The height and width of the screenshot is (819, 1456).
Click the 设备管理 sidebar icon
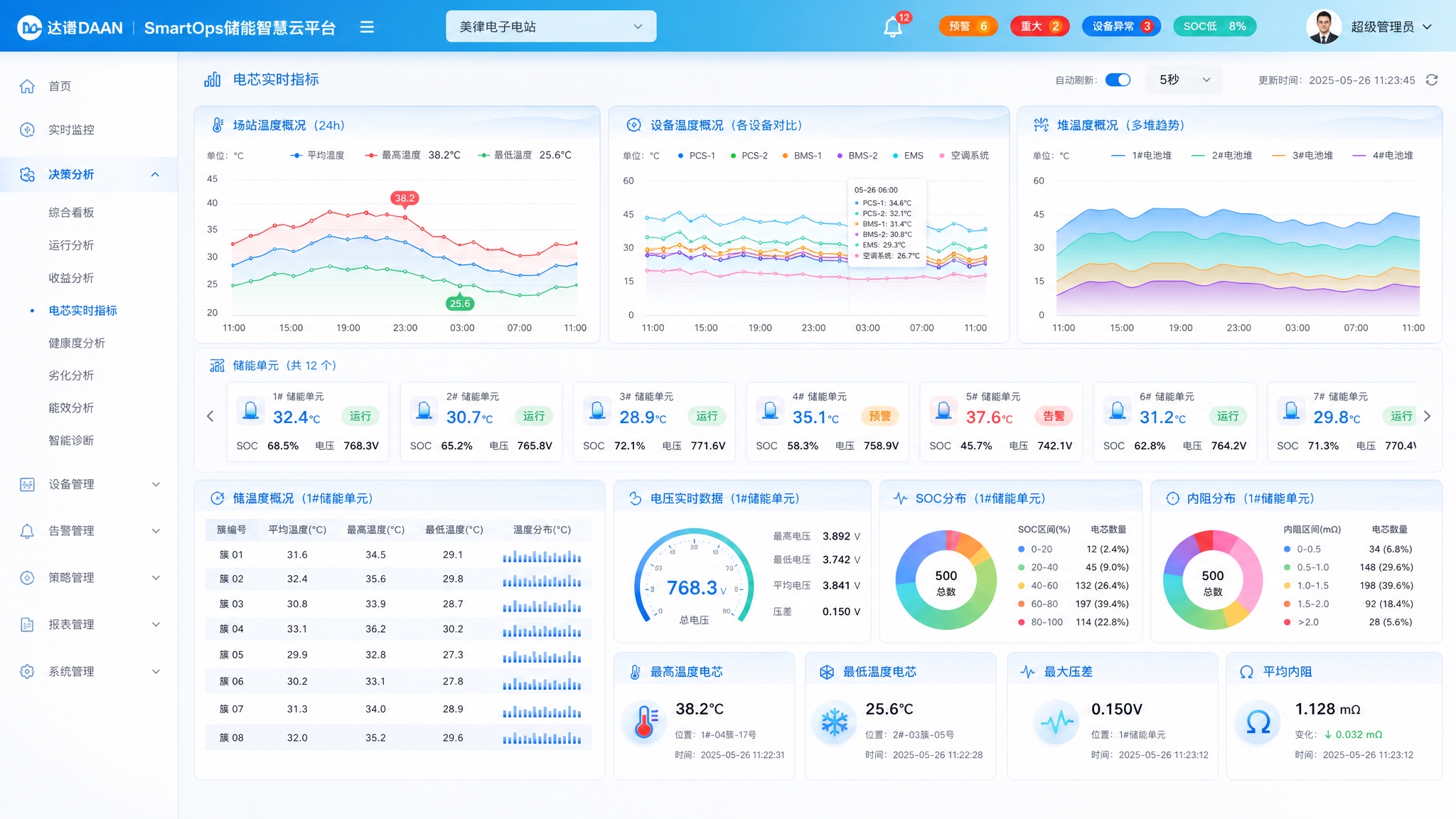coord(27,484)
